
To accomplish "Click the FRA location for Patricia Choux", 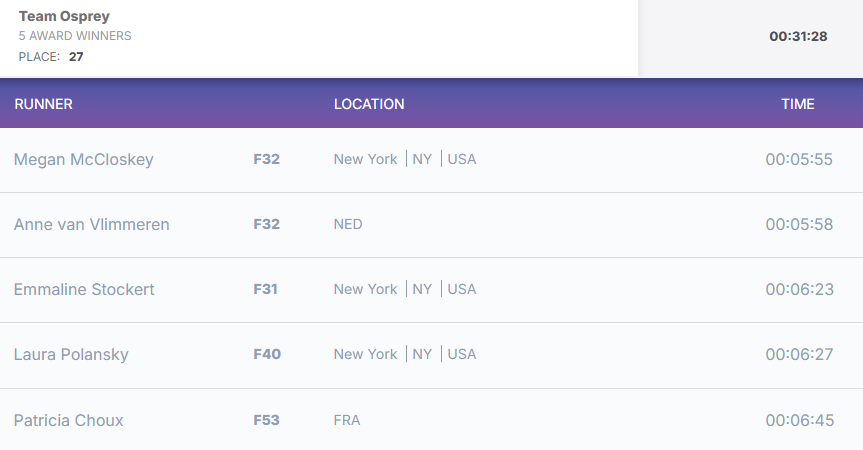I will coord(347,420).
